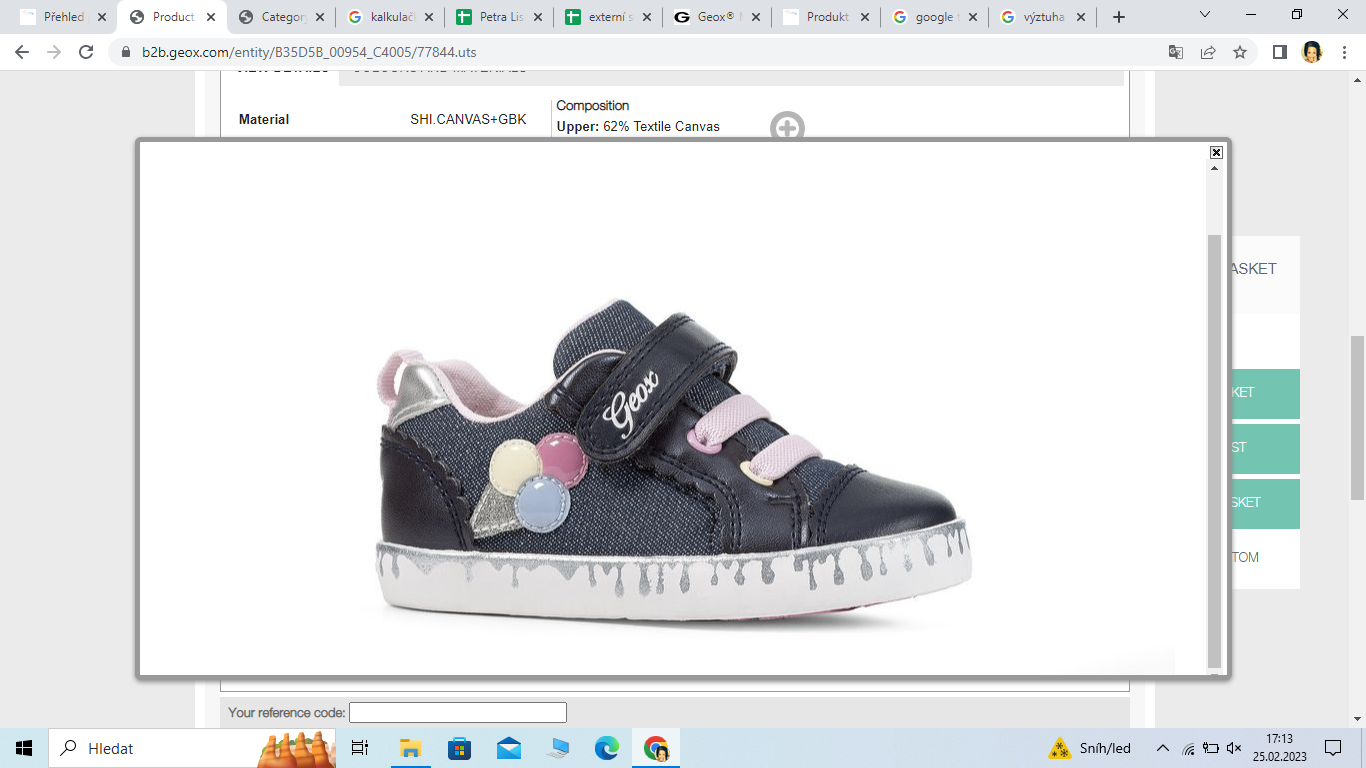The image size is (1366, 768).
Task: Close the kalkulačka tab
Action: [429, 17]
